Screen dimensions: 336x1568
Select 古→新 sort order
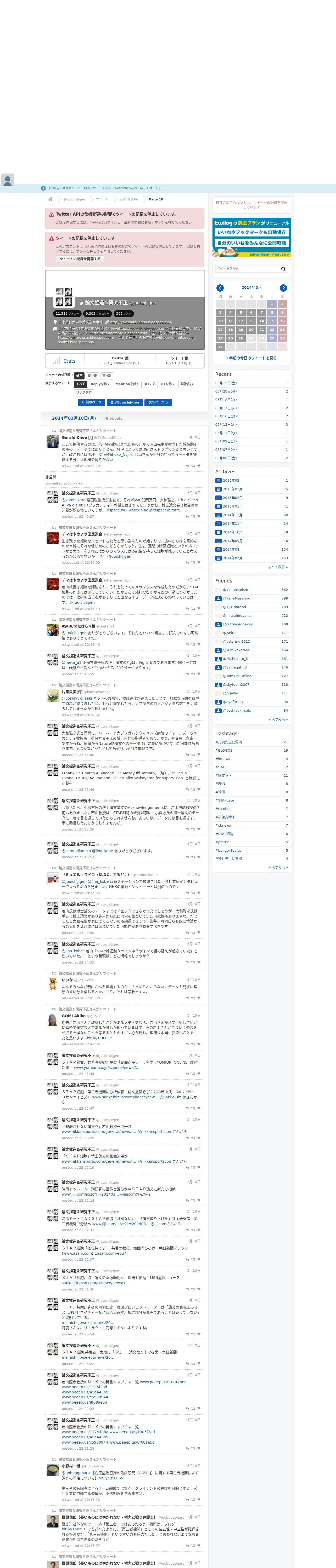[107, 376]
